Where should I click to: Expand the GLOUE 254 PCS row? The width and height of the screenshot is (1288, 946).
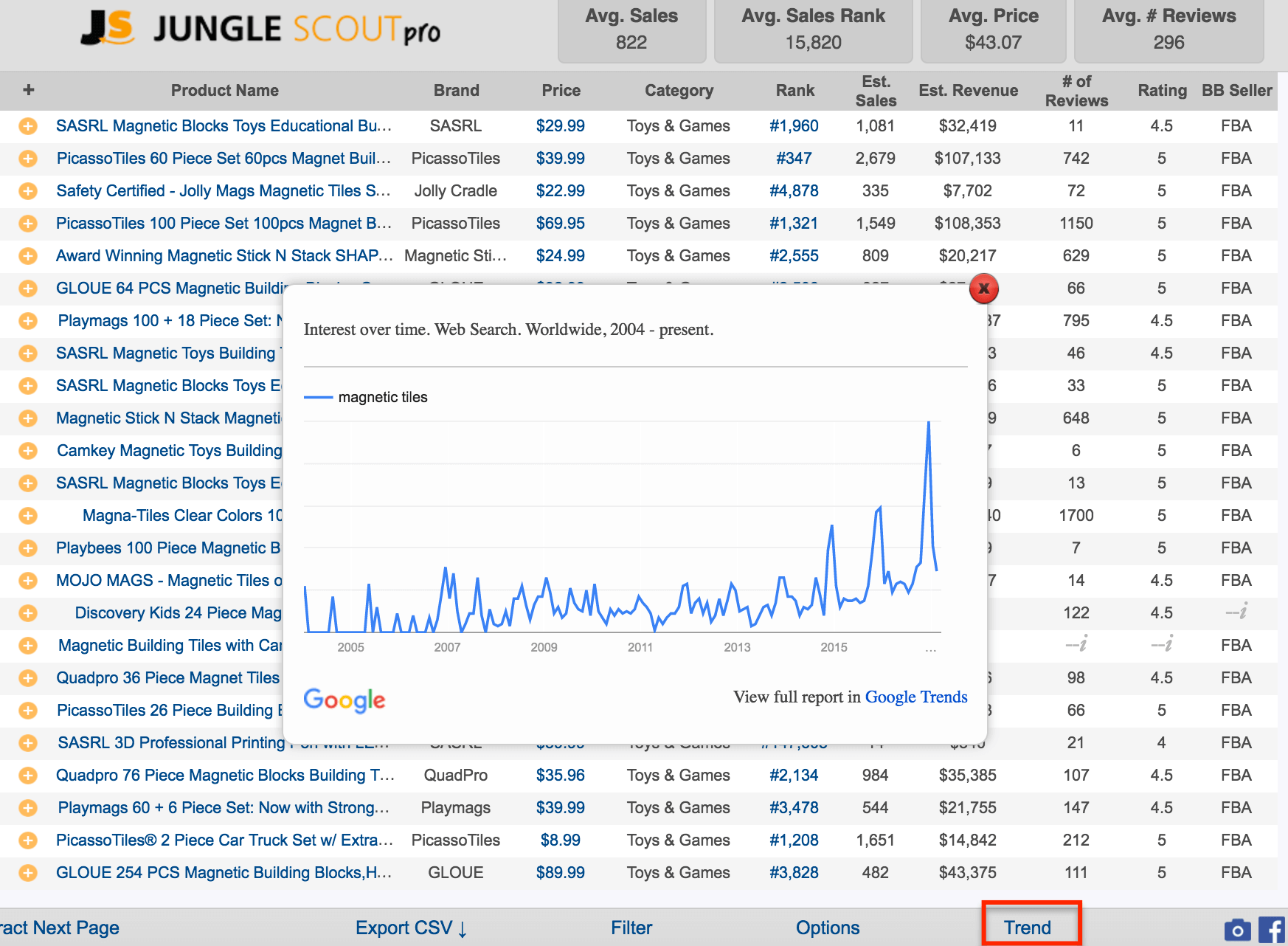tap(28, 873)
